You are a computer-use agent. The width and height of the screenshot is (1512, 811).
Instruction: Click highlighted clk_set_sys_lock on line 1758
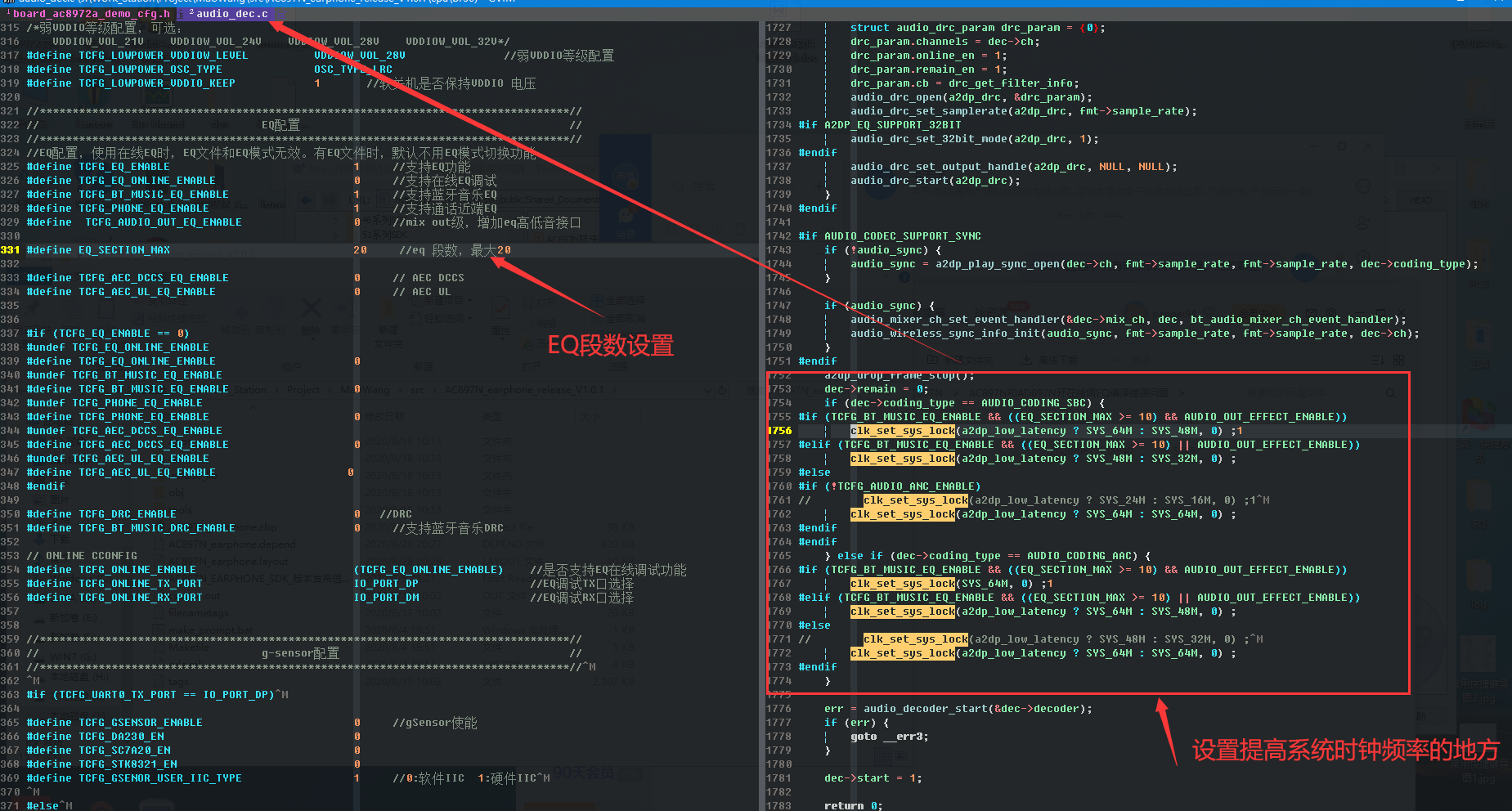click(903, 459)
